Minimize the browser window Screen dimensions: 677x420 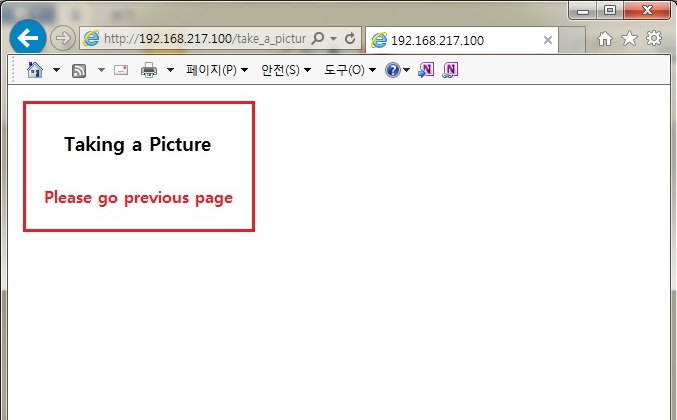[583, 11]
